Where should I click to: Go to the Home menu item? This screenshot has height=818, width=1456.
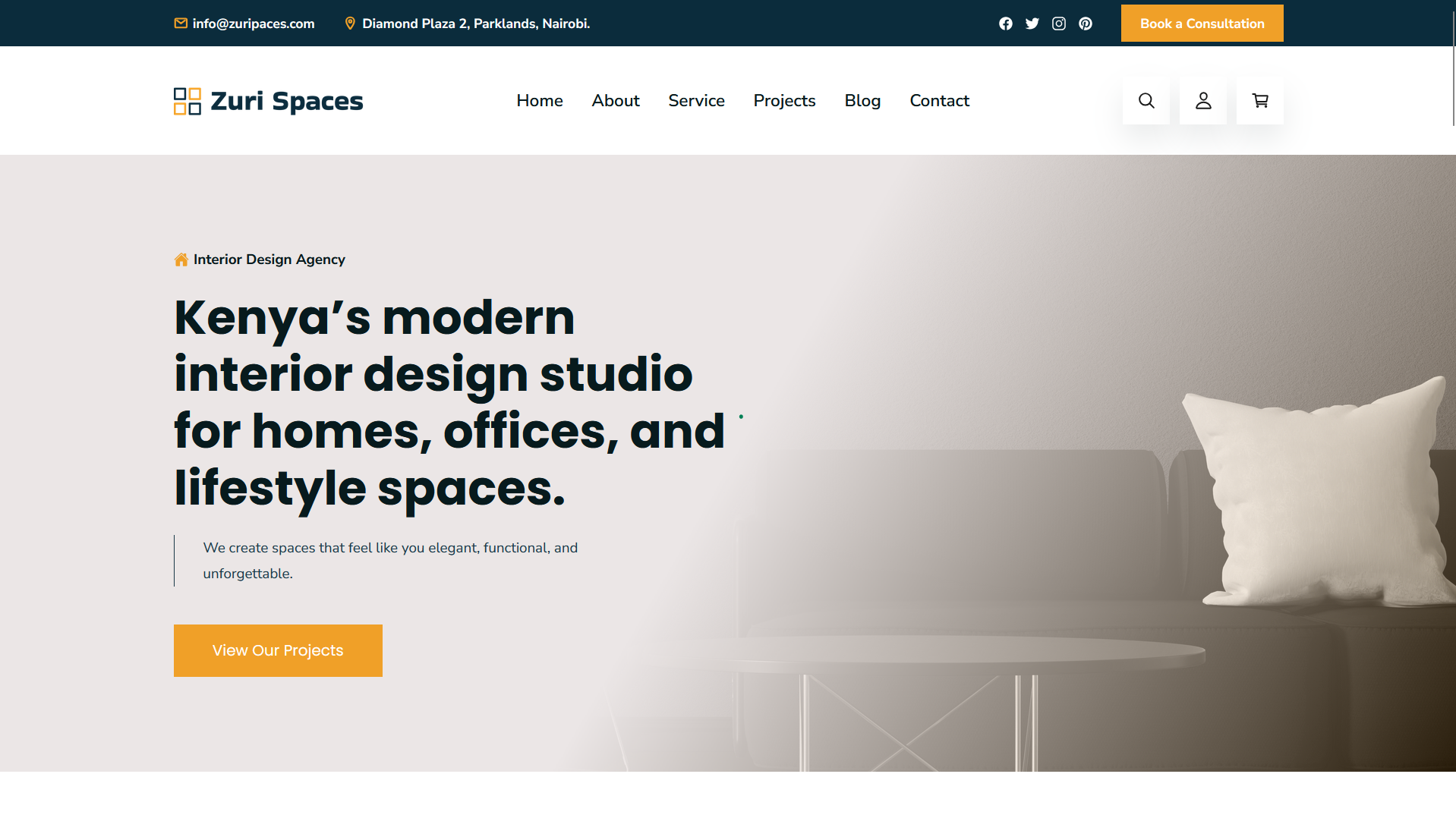pyautogui.click(x=539, y=101)
